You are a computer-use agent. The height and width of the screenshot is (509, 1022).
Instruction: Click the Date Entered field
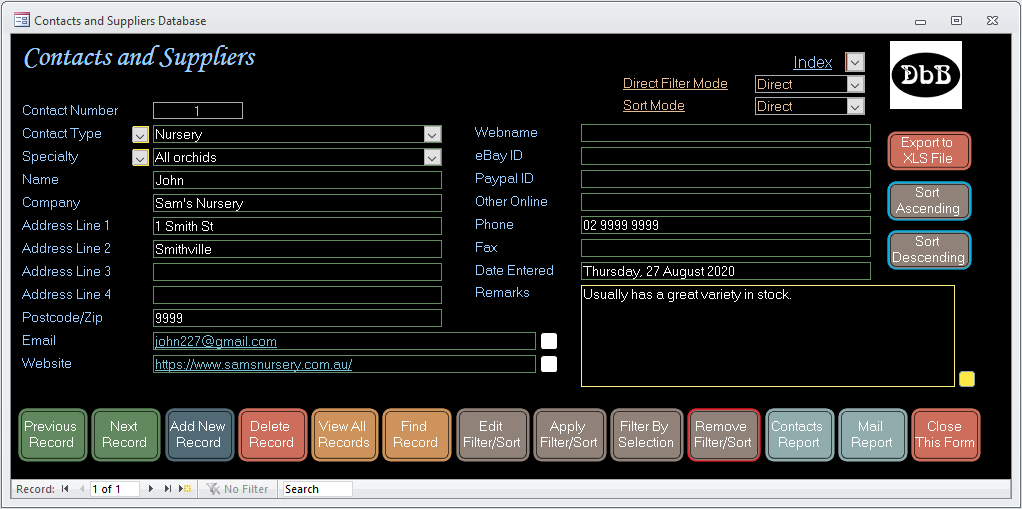(x=725, y=270)
